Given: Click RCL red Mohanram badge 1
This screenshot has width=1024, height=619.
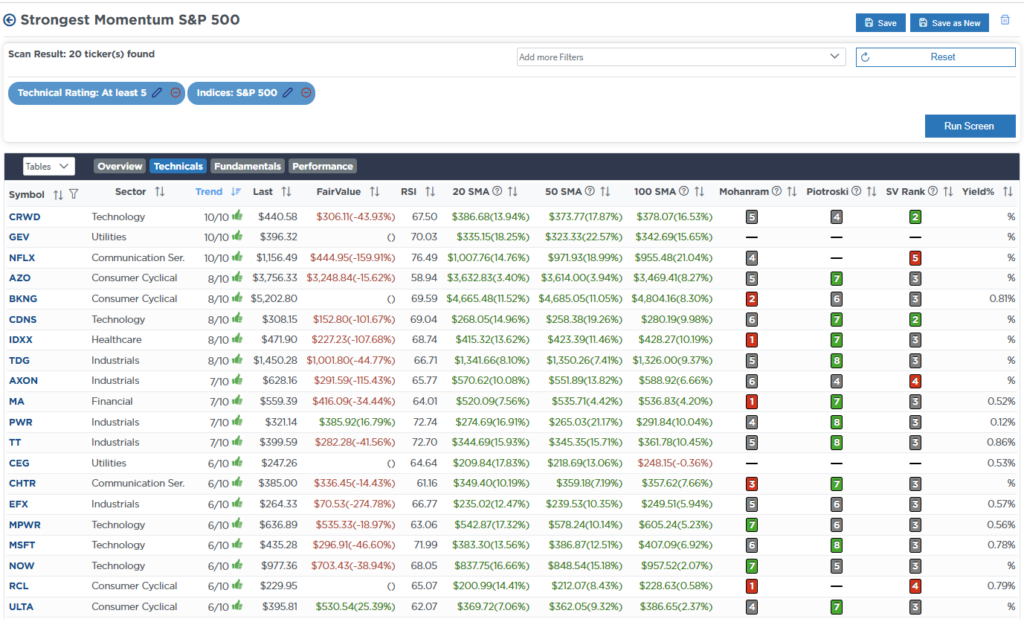Looking at the screenshot, I should click(x=752, y=586).
